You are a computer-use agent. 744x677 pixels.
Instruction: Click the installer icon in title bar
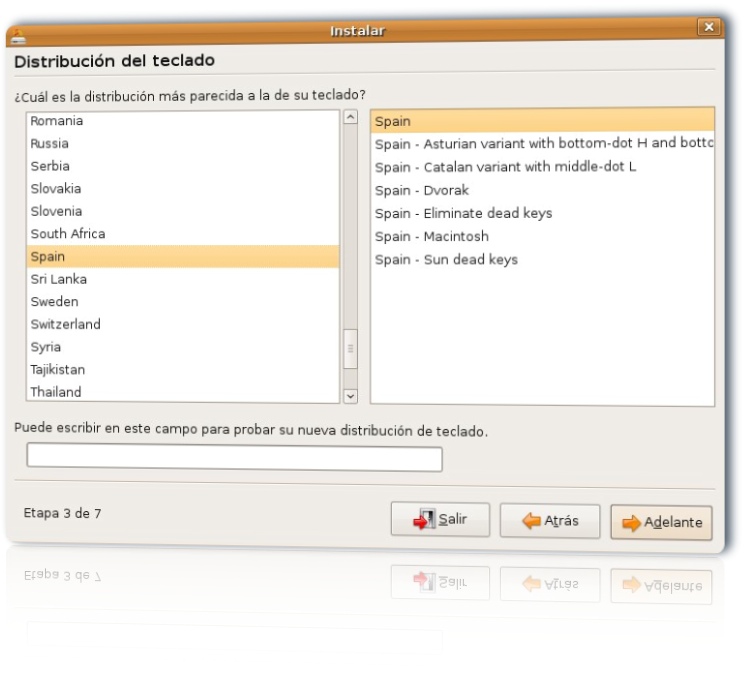(x=17, y=39)
